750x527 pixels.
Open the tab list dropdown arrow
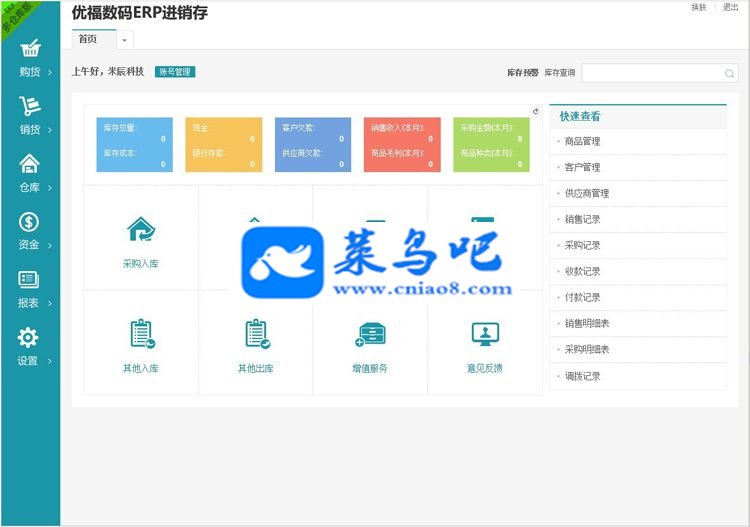(124, 40)
